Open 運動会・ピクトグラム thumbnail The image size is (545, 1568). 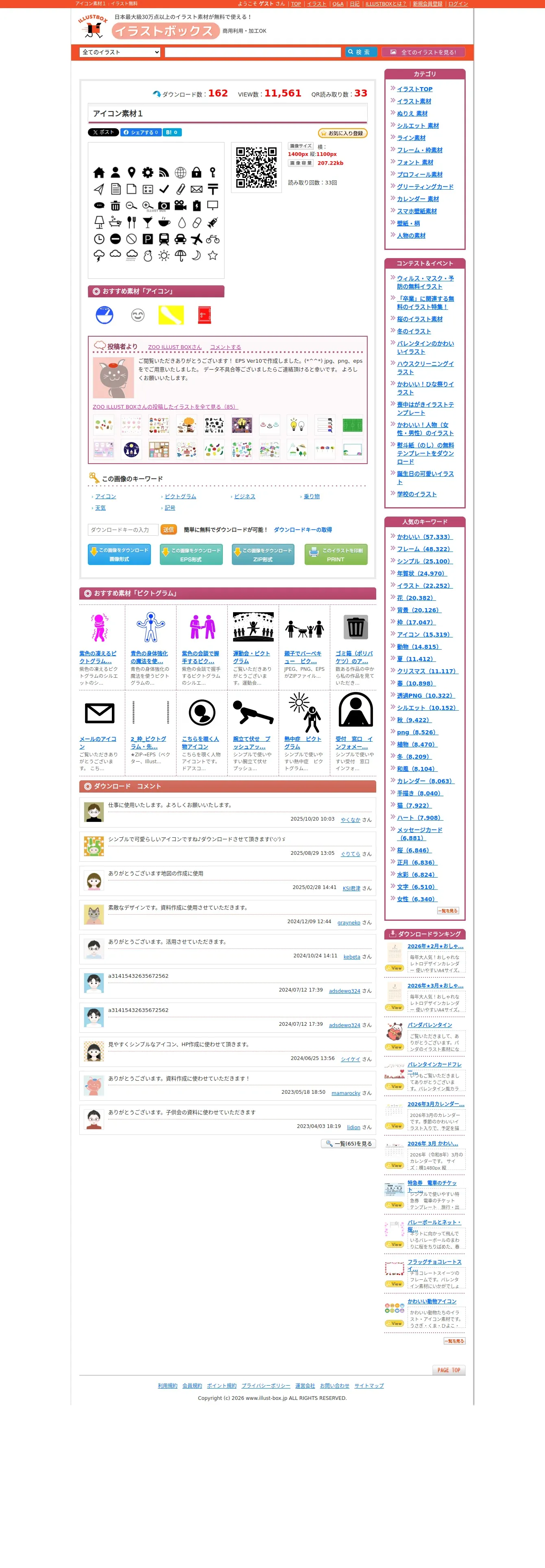coord(253,627)
